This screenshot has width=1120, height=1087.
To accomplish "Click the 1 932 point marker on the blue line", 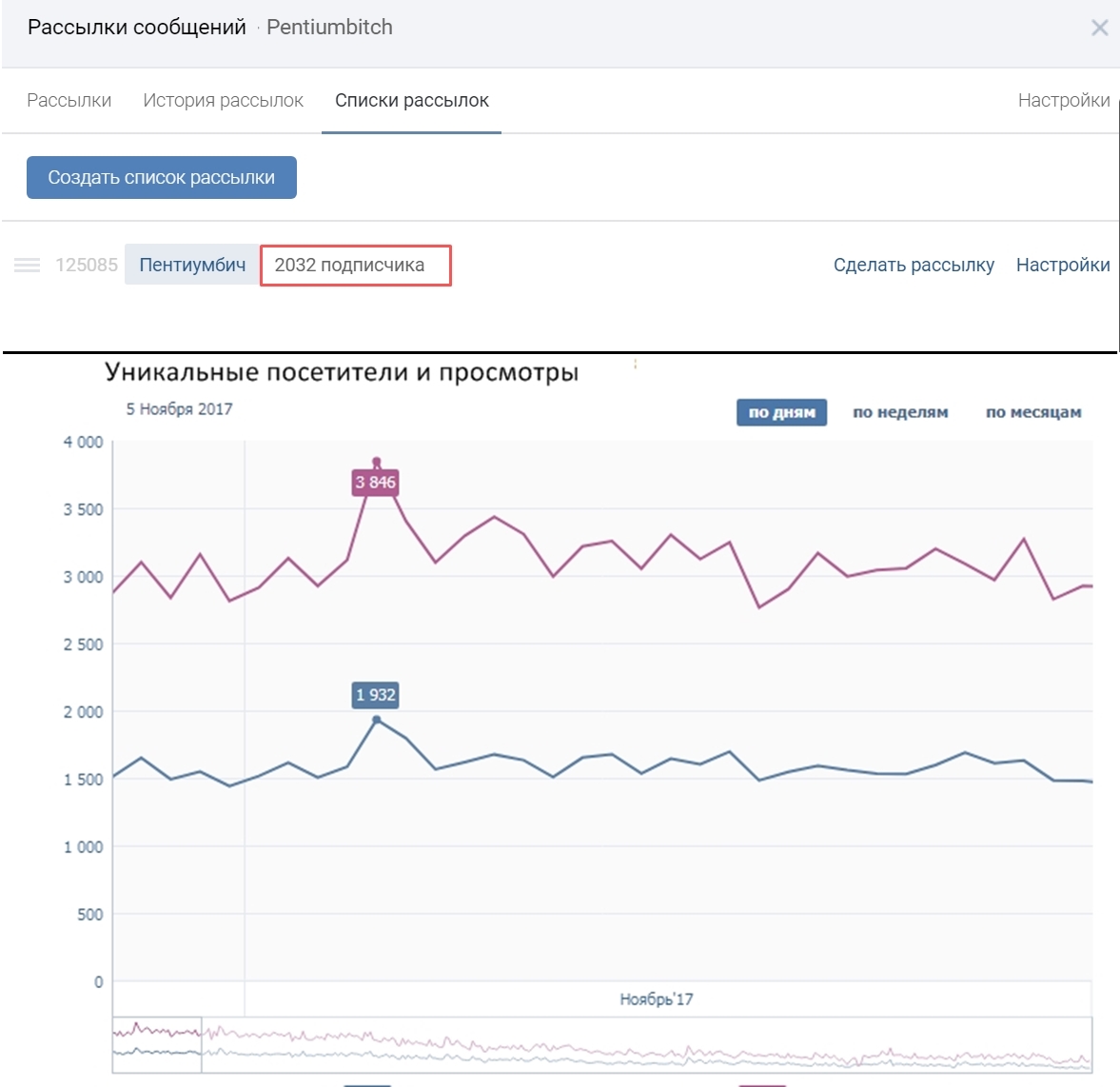I will (376, 721).
